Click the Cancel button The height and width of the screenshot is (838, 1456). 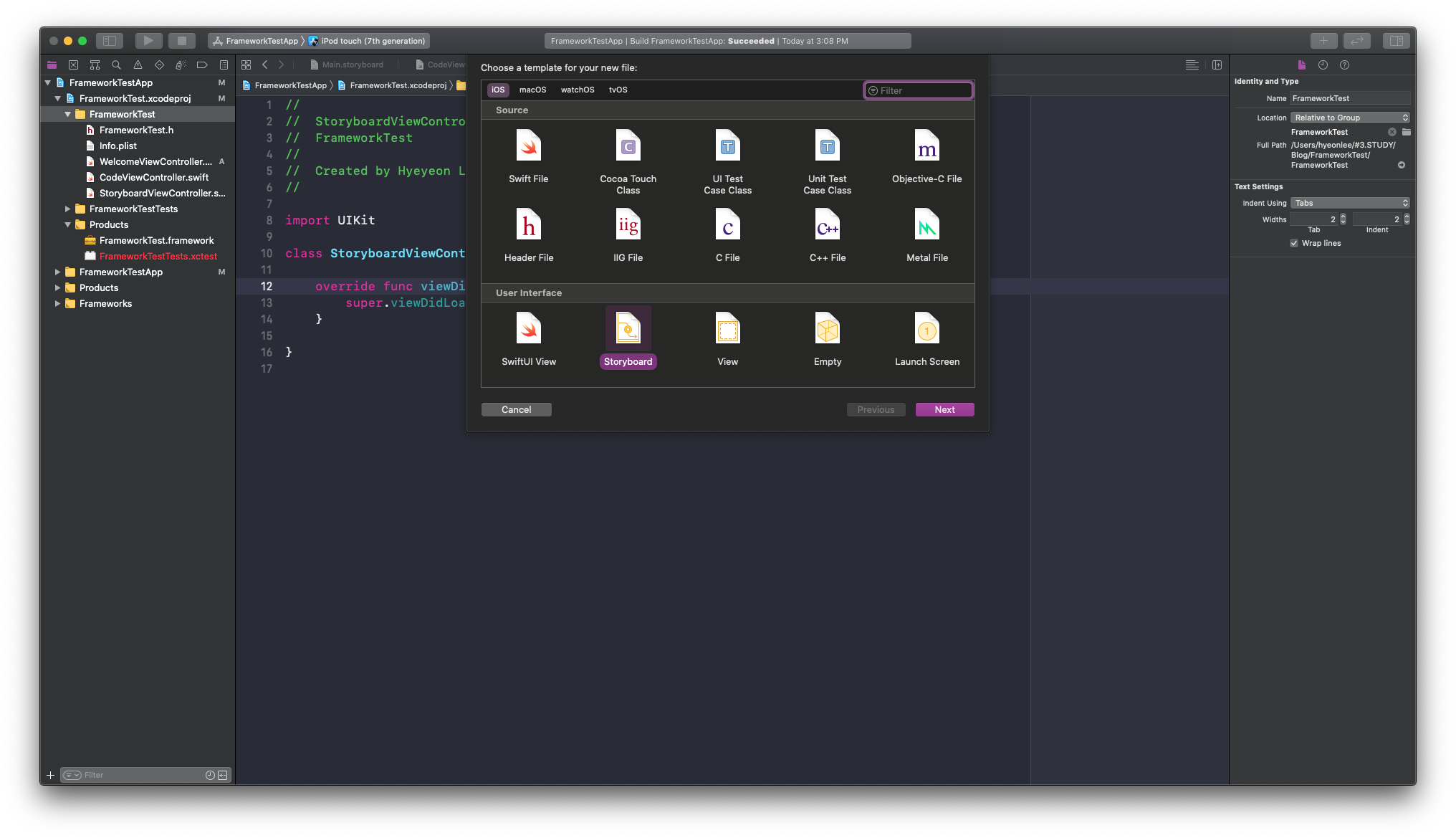pos(516,409)
